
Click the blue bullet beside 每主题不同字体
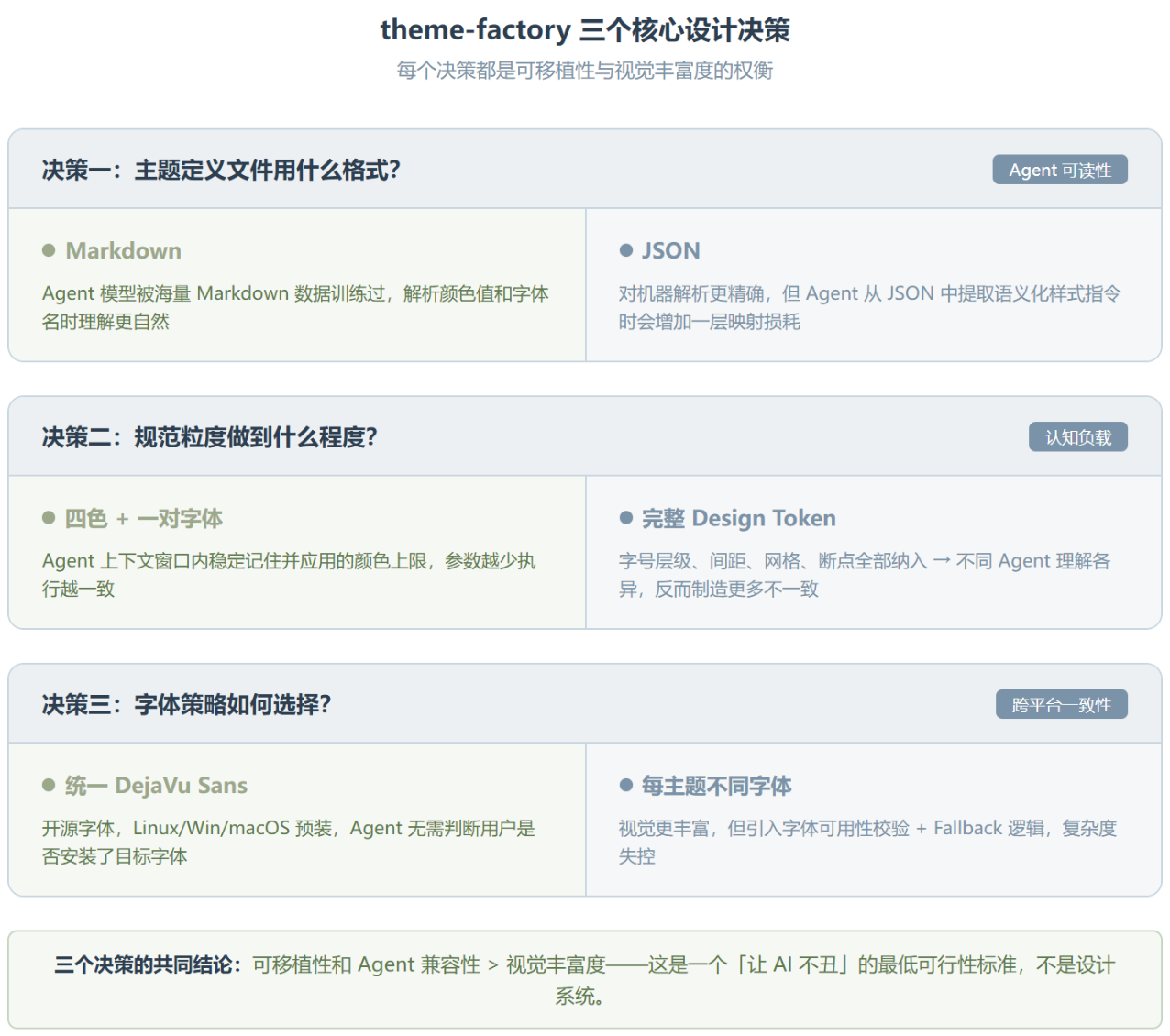pyautogui.click(x=626, y=786)
